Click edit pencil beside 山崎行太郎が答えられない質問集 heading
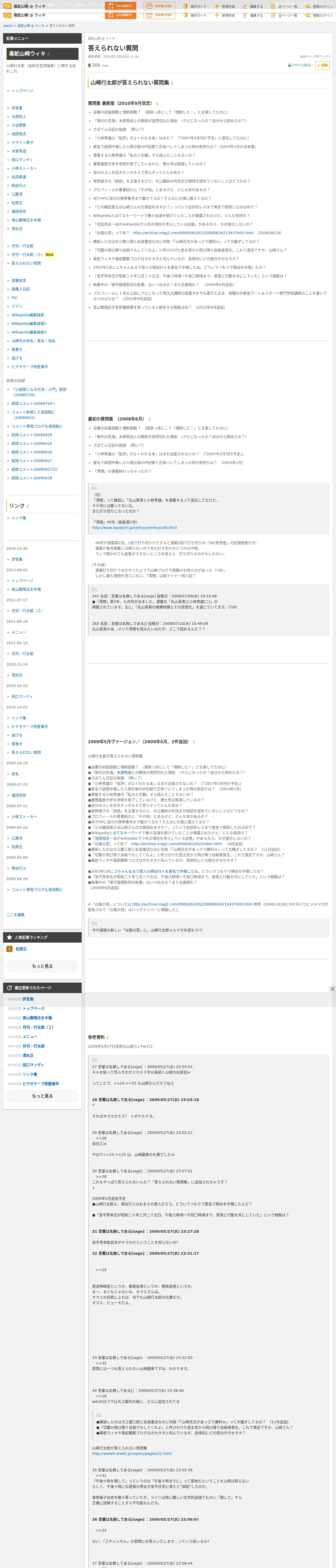The height and width of the screenshot is (1568, 336). click(x=172, y=83)
